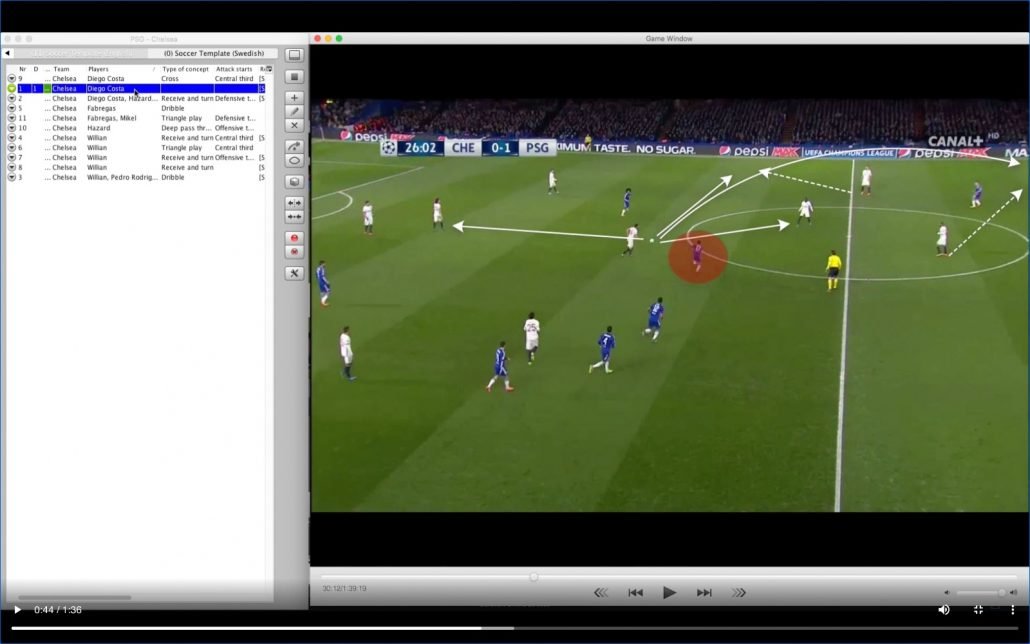Seek on the Game Window timeline slider
Image resolution: width=1030 pixels, height=644 pixels.
668,577
